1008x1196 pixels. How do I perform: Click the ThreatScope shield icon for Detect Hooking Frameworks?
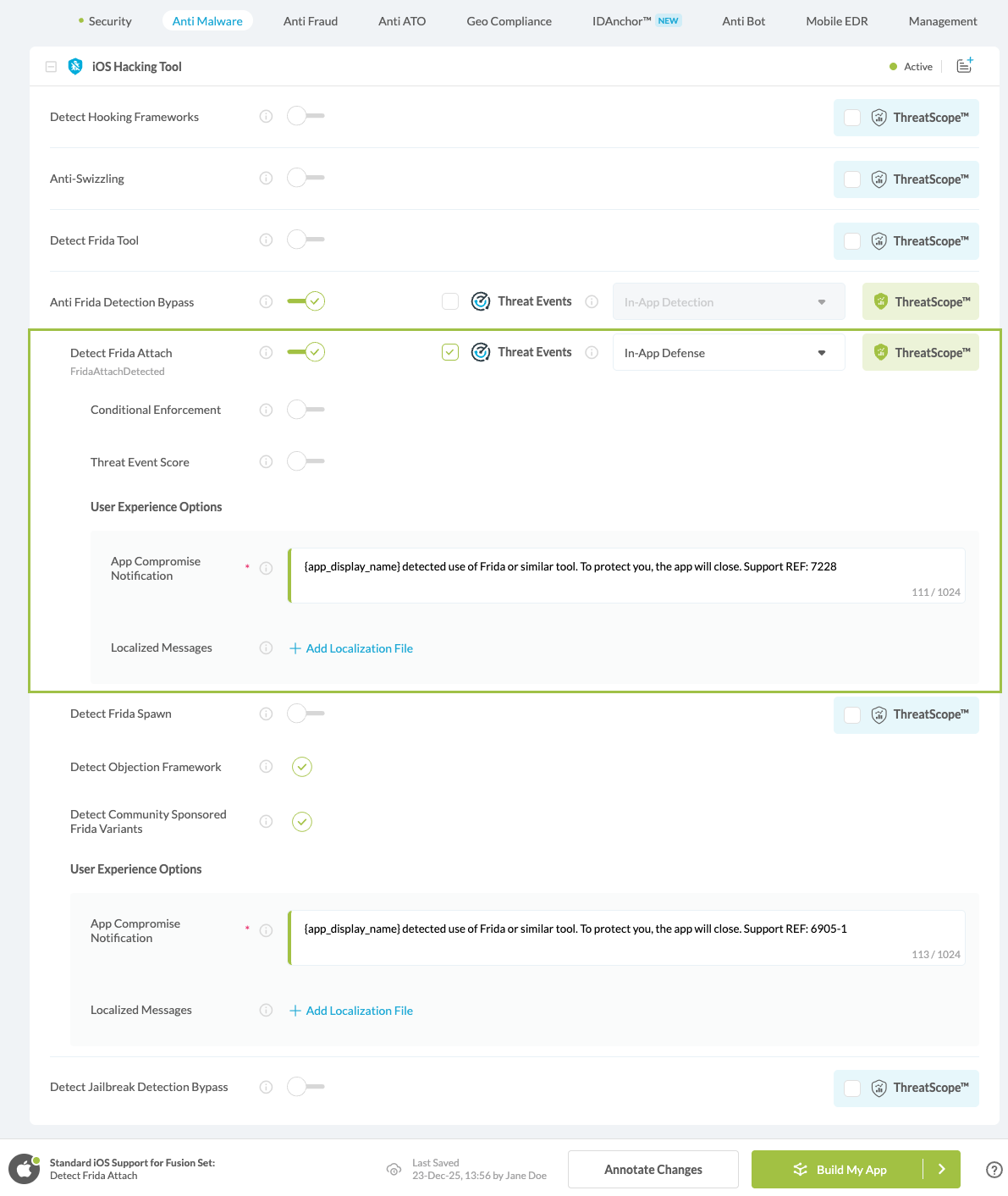(879, 117)
